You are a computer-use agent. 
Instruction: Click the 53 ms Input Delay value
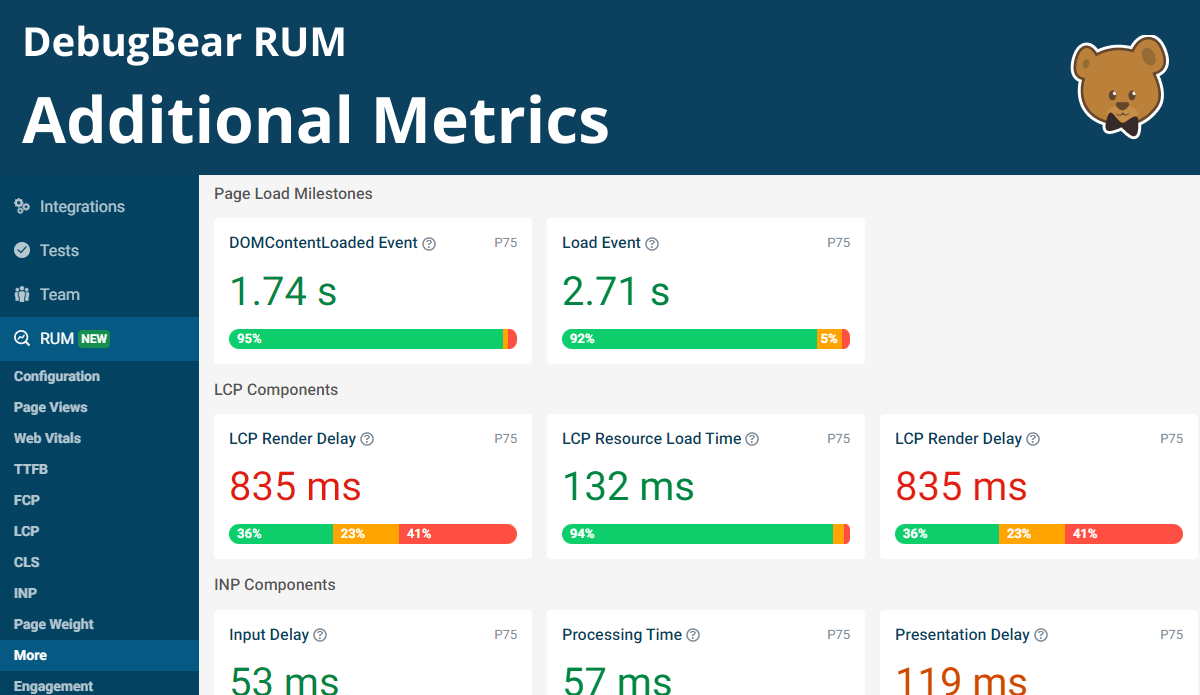point(284,680)
